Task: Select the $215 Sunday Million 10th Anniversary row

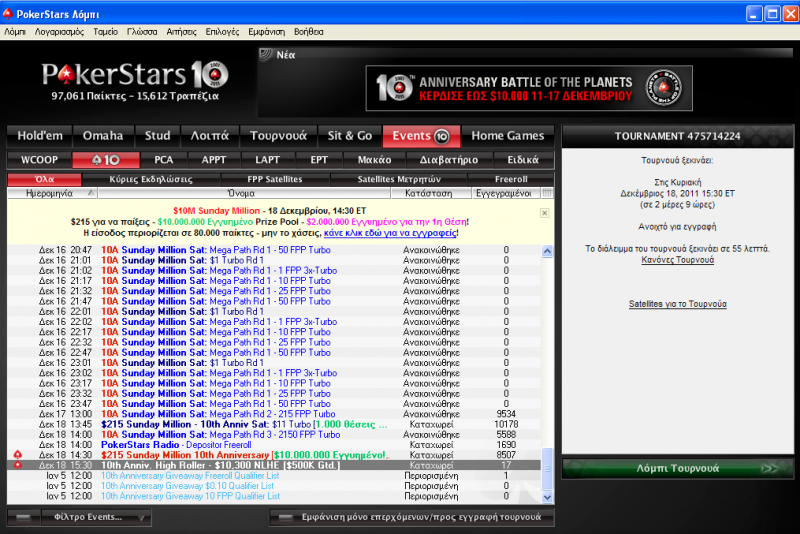Action: coord(274,455)
